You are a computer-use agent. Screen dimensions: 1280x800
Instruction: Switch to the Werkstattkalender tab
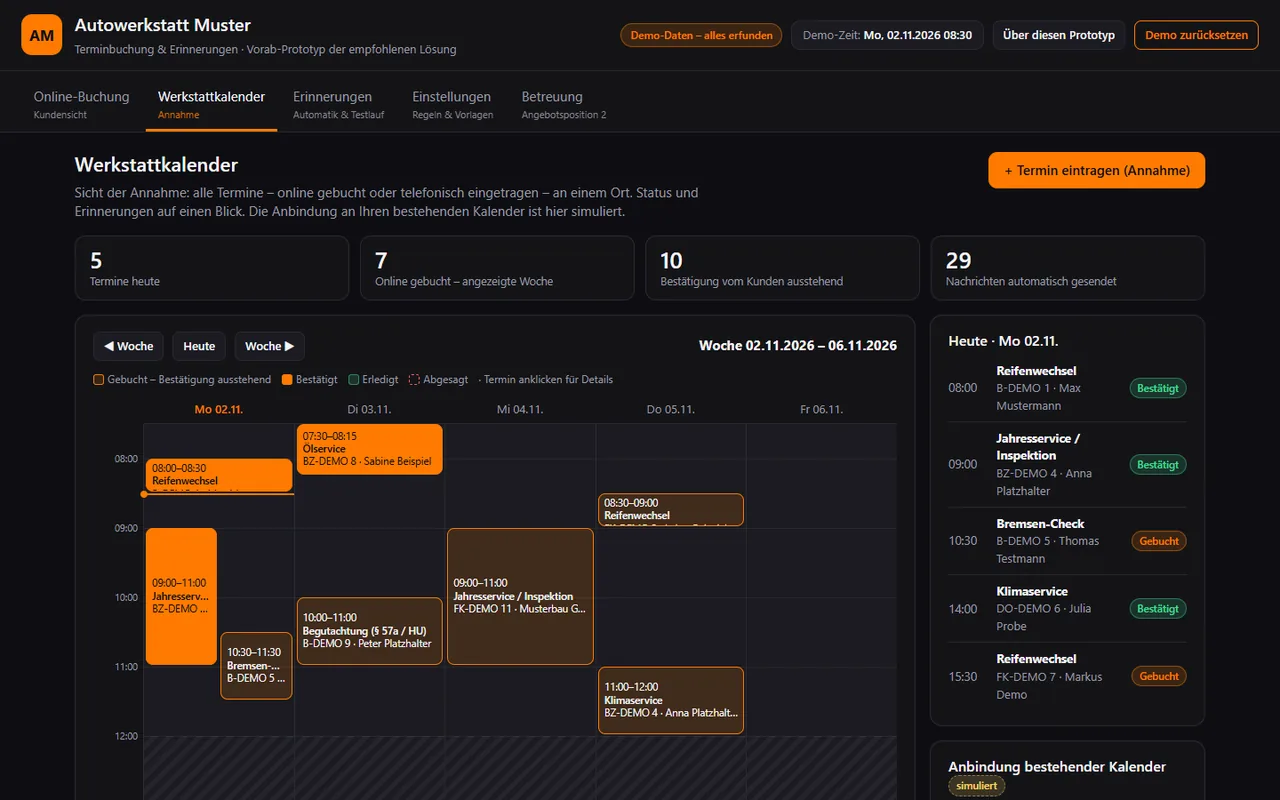tap(211, 105)
